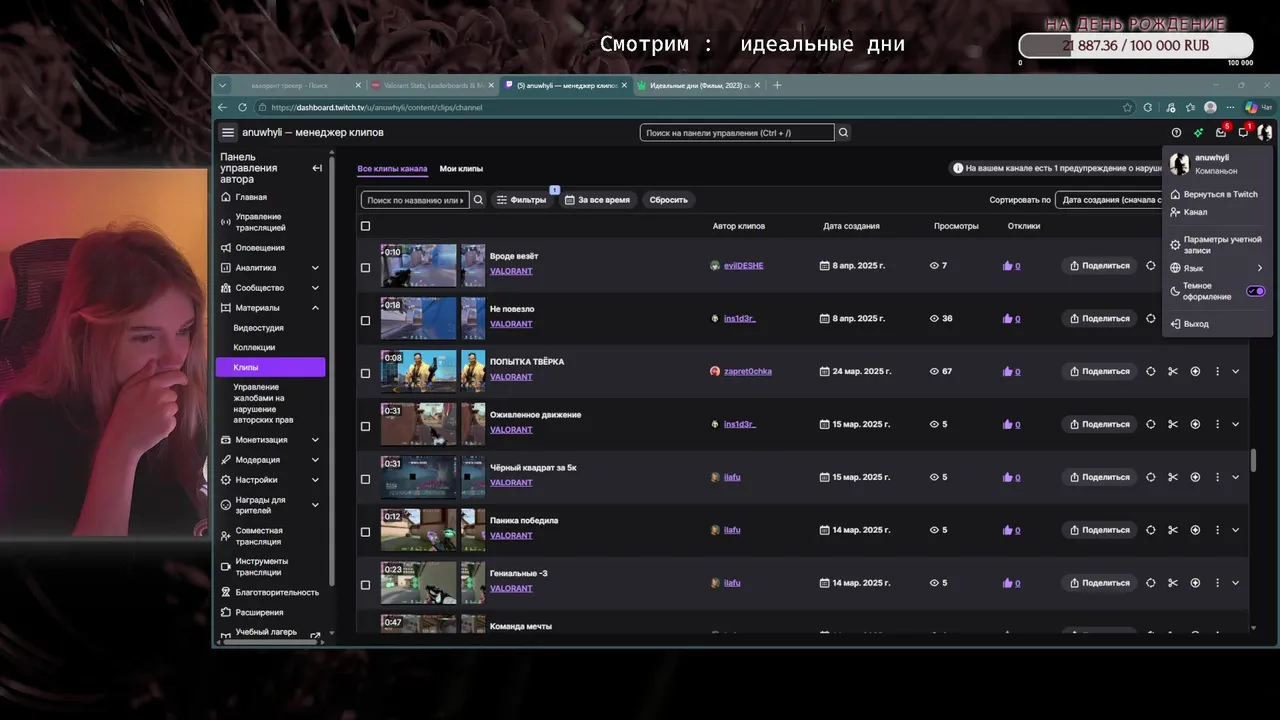Open the zapret0chka clip author link

tap(748, 371)
